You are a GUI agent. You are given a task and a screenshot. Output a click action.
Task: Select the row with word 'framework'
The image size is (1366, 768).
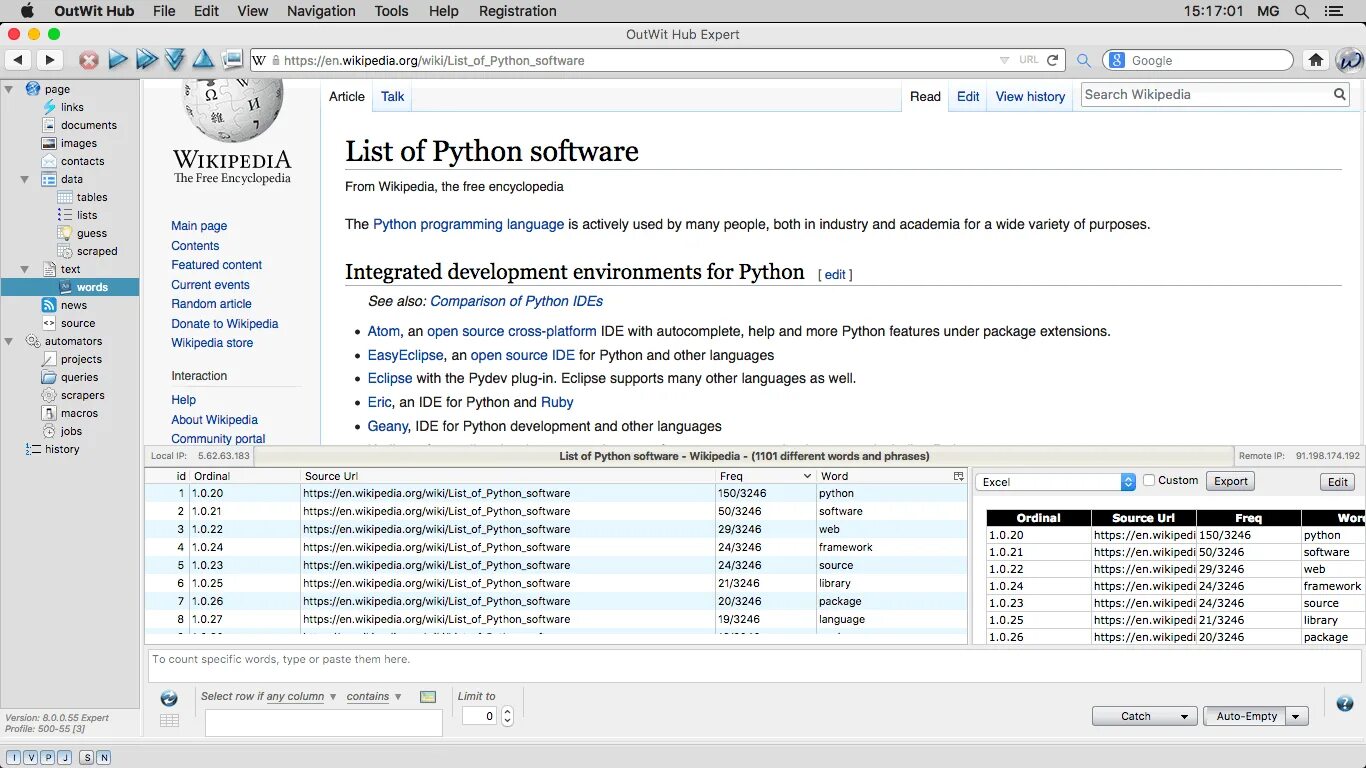coord(556,547)
